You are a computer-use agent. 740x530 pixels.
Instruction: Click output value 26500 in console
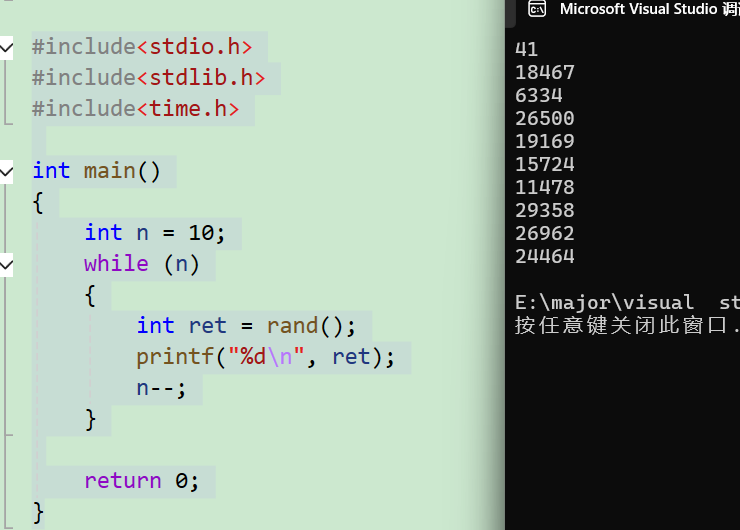(545, 118)
